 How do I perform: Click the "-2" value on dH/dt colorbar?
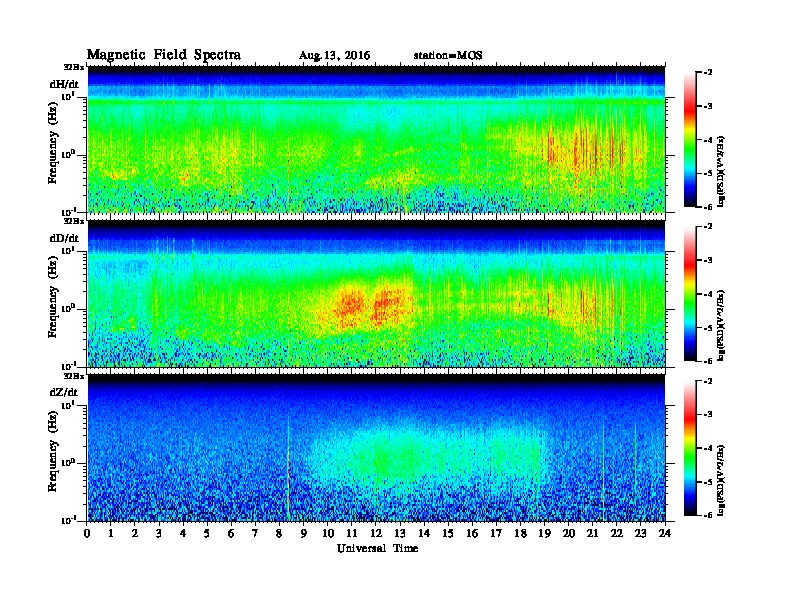(x=708, y=73)
